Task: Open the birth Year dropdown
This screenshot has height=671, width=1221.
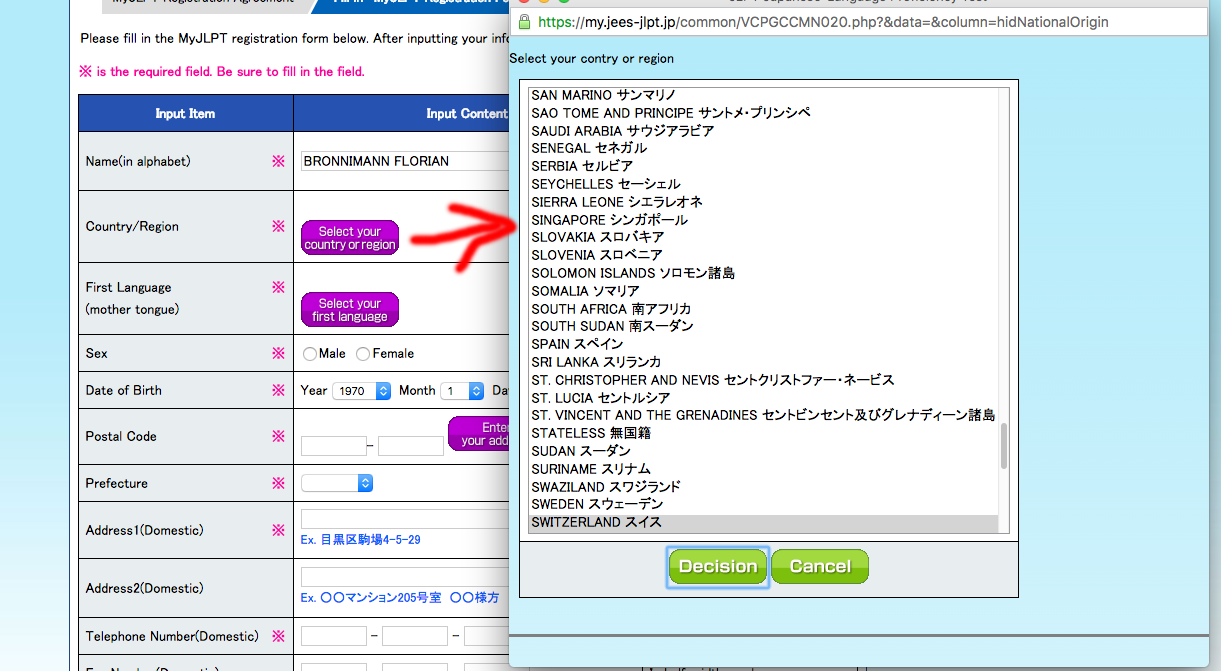Action: (x=361, y=391)
